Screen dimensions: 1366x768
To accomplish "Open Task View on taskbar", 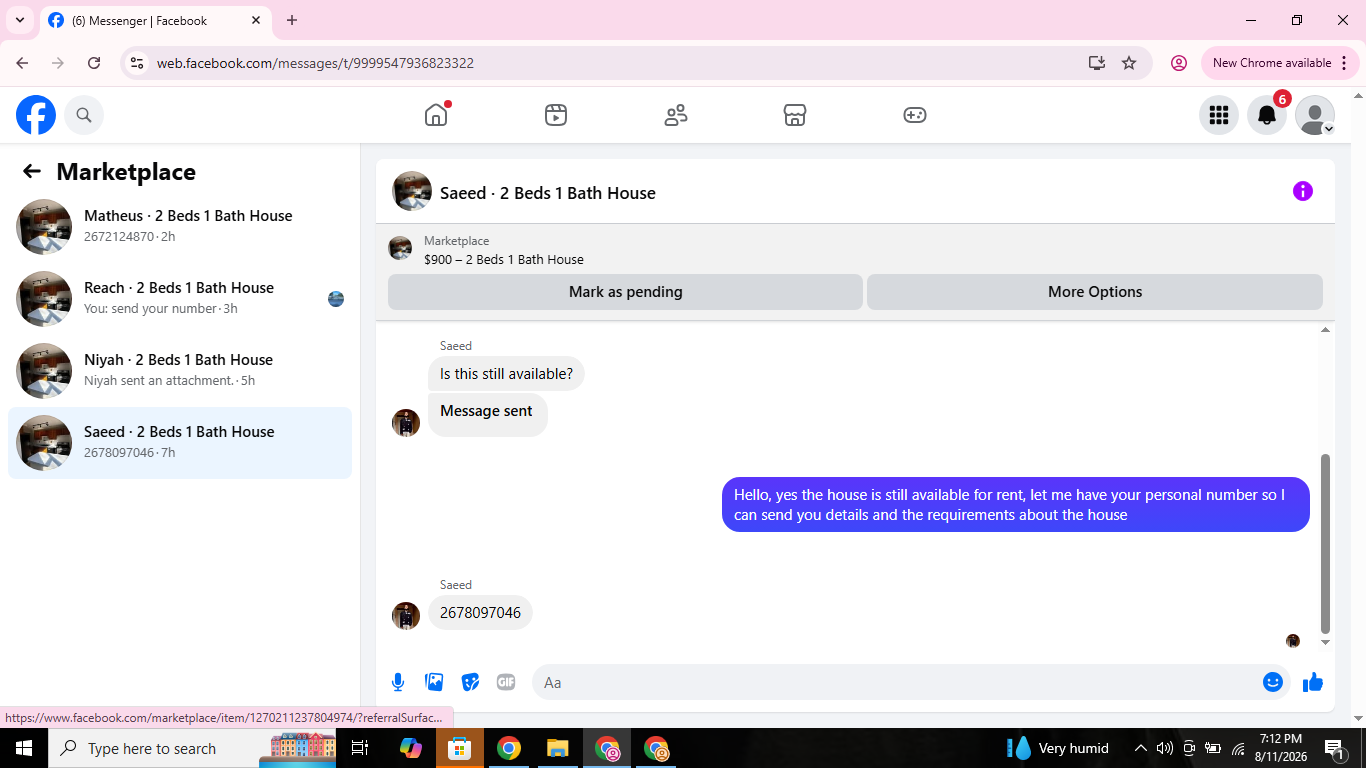I will [360, 748].
